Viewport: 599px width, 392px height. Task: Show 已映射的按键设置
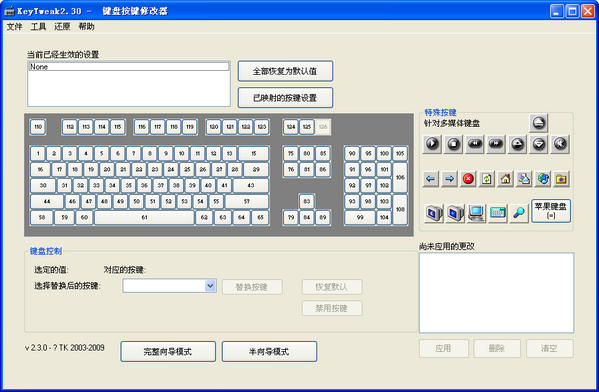coord(285,98)
